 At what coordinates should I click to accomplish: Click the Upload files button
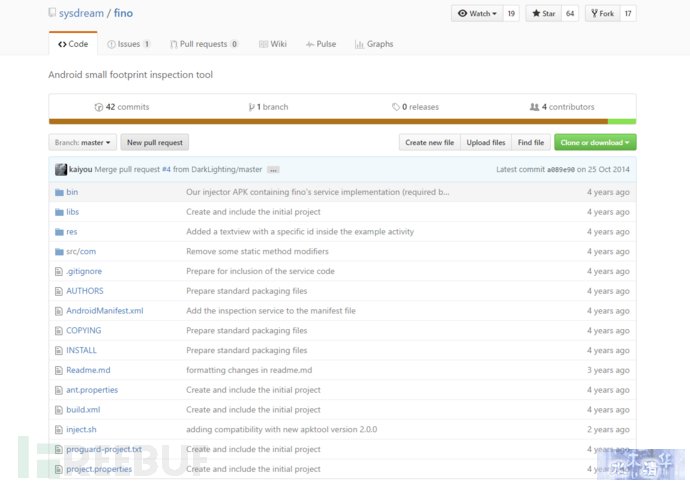486,143
